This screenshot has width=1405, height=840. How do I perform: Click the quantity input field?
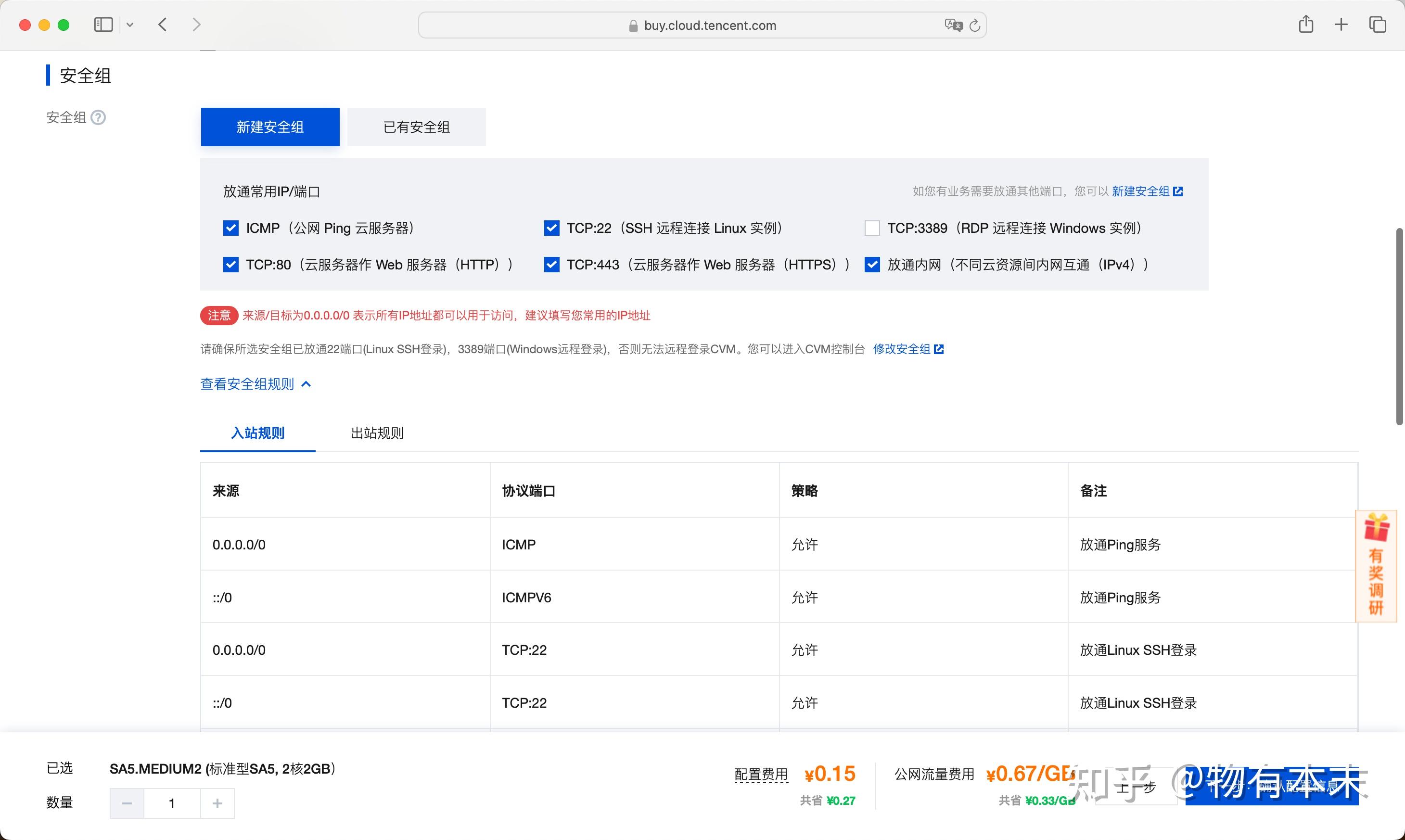172,803
